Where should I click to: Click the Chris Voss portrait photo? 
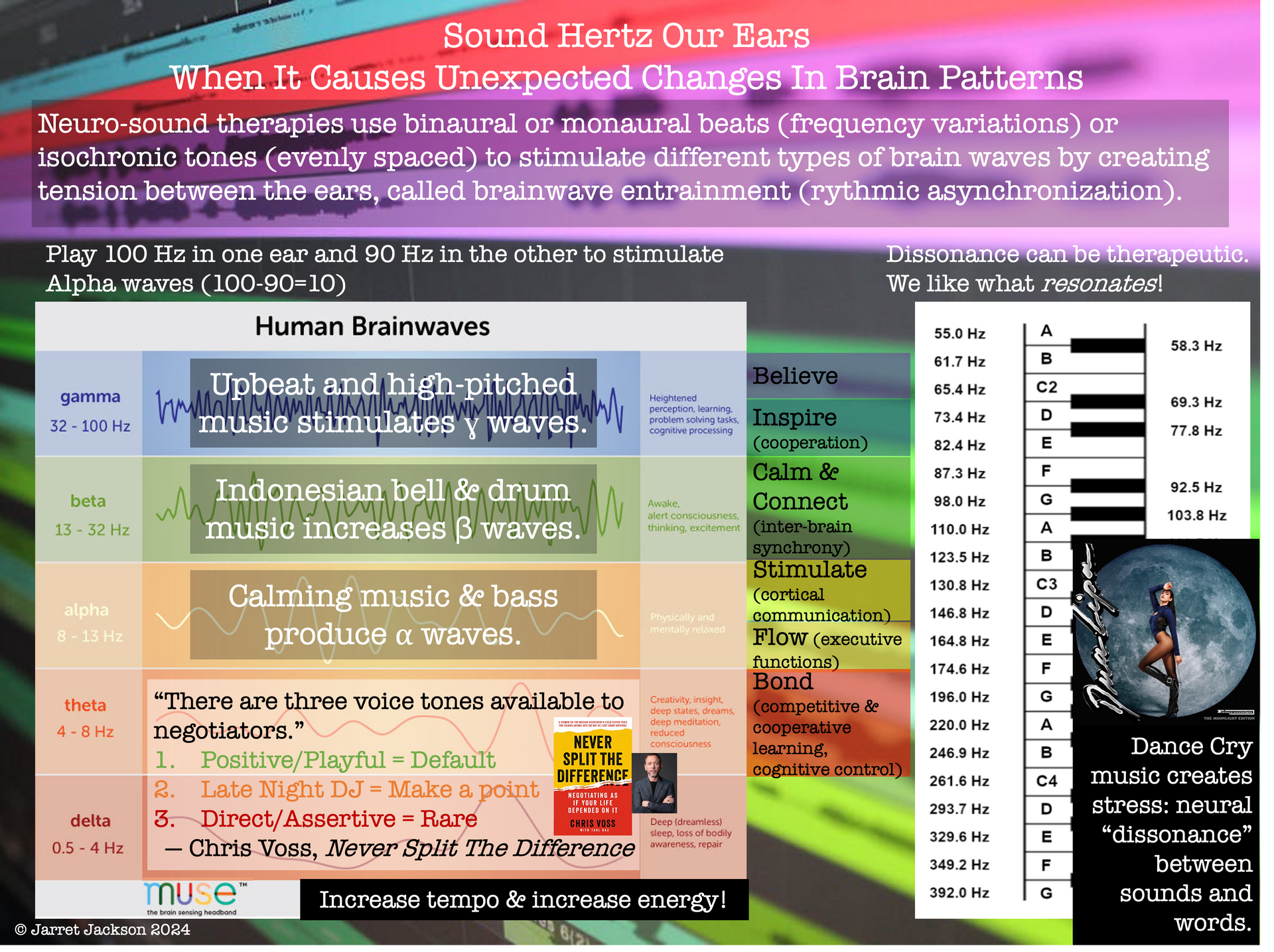654,783
